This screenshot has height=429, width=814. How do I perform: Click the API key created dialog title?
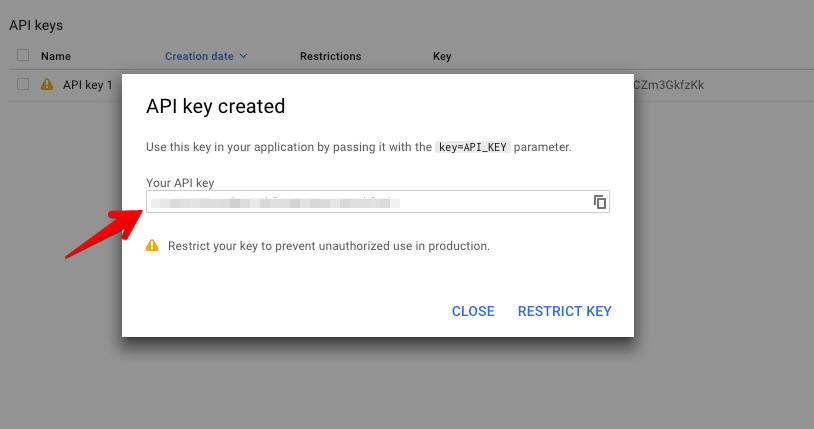215,106
